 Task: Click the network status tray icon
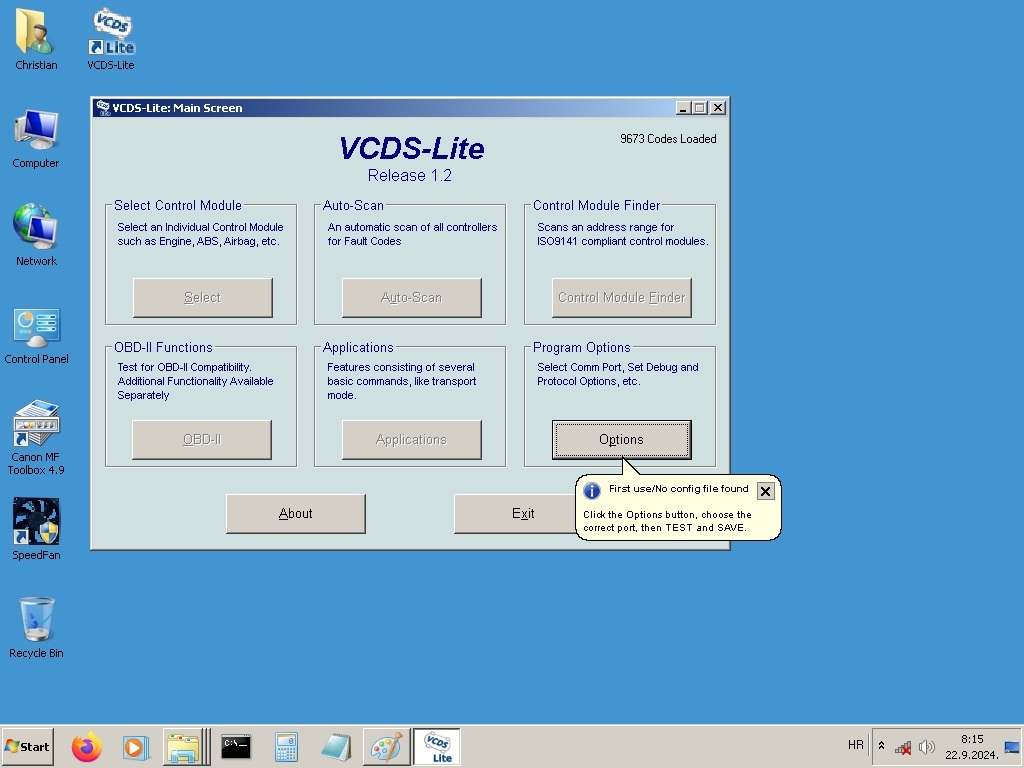(903, 746)
